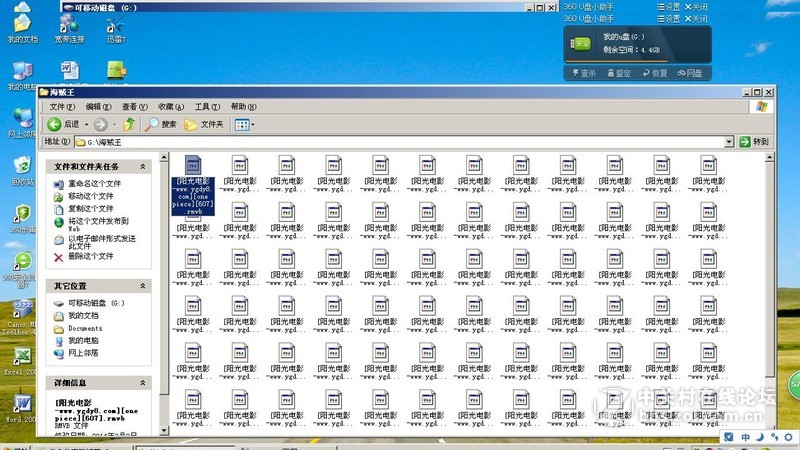Open the 查看(V) menu

[134, 107]
